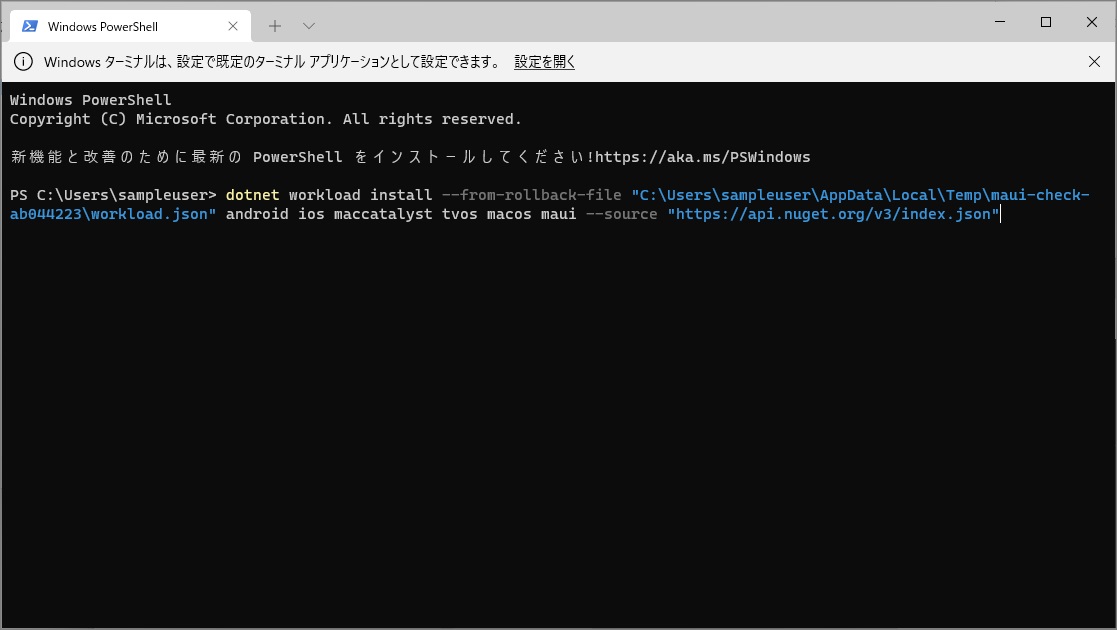Screen dimensions: 1117x630
Task: Click the word install in the command
Action: pyautogui.click(x=401, y=195)
